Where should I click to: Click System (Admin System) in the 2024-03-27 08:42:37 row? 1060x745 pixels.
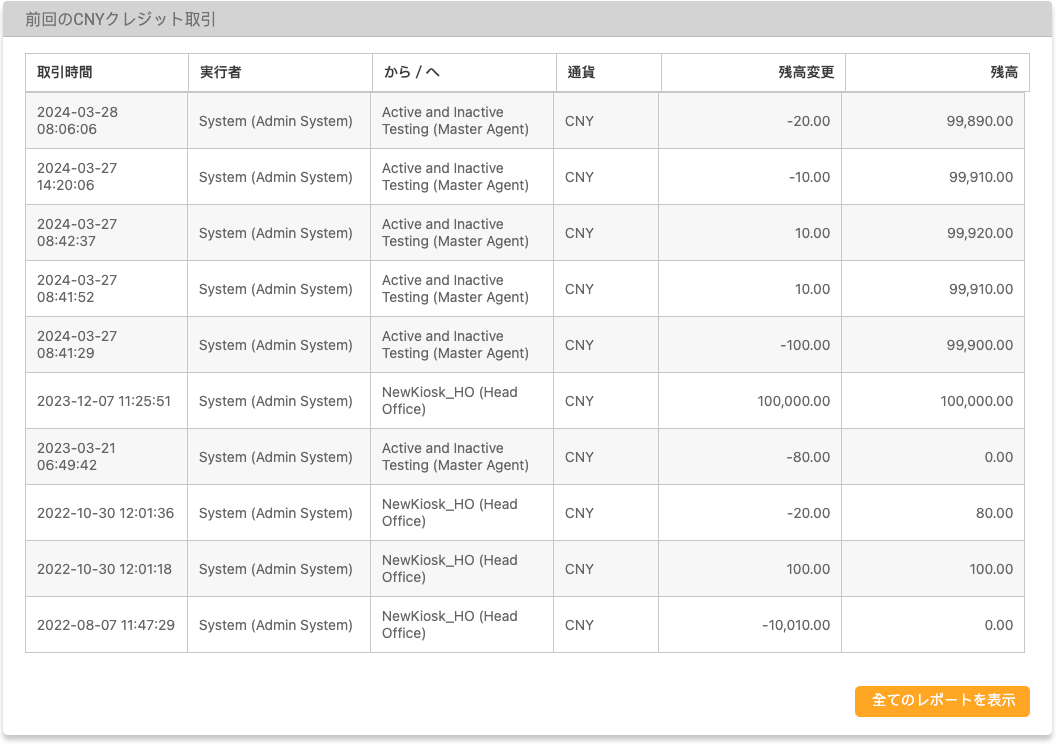point(276,233)
